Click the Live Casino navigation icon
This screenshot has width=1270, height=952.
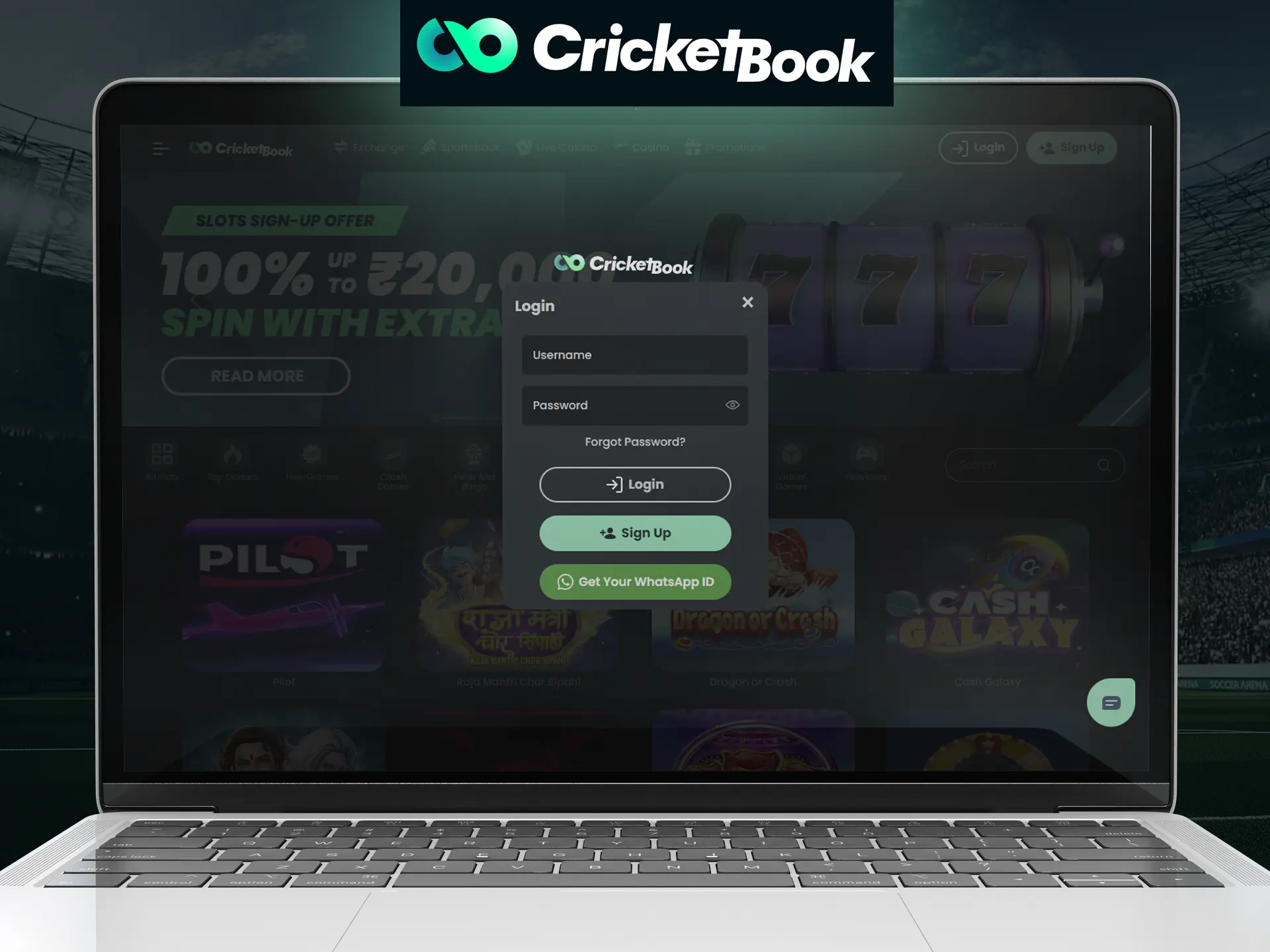[524, 147]
